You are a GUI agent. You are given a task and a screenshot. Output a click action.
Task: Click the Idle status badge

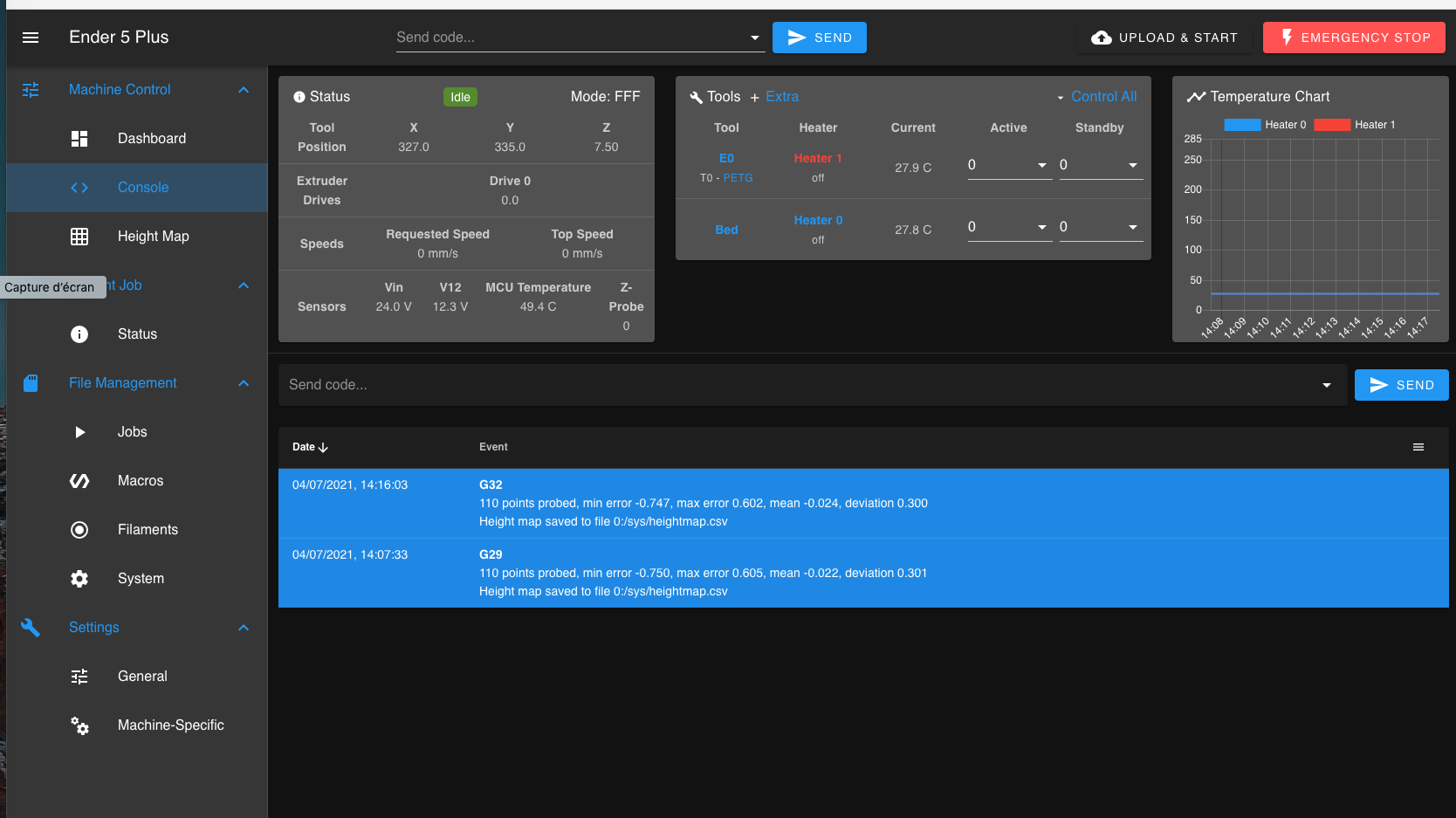point(460,97)
